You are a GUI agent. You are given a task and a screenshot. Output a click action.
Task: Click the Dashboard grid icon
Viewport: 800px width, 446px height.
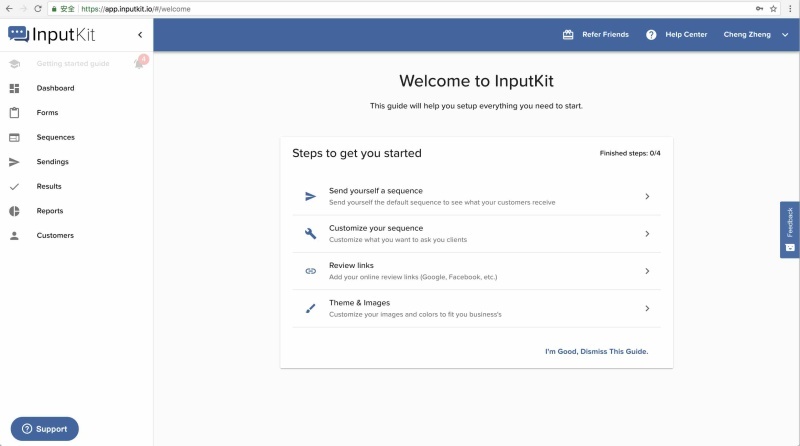coord(14,88)
